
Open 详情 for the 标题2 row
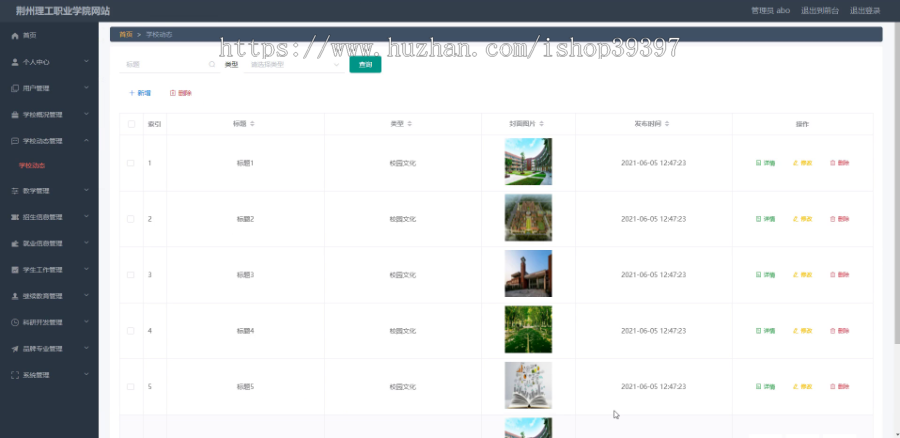(765, 219)
